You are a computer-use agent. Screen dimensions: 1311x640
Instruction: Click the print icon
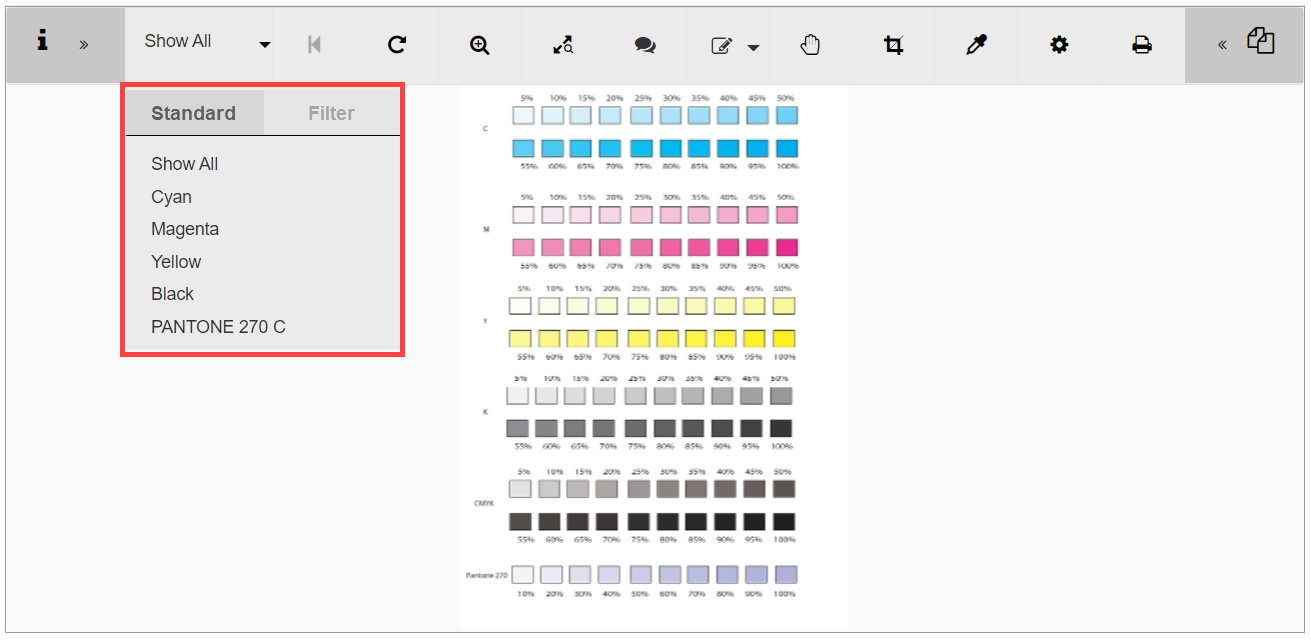(1141, 45)
